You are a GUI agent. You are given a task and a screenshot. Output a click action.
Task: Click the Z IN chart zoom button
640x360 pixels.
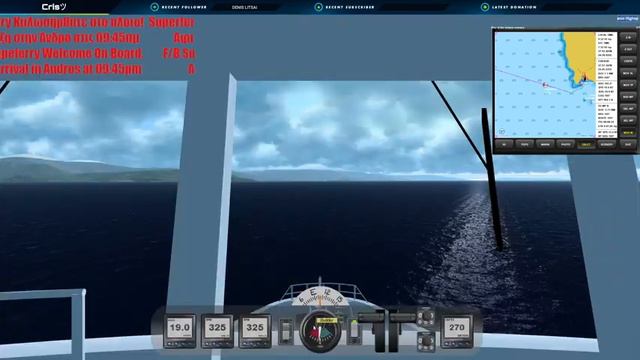[x=628, y=37]
